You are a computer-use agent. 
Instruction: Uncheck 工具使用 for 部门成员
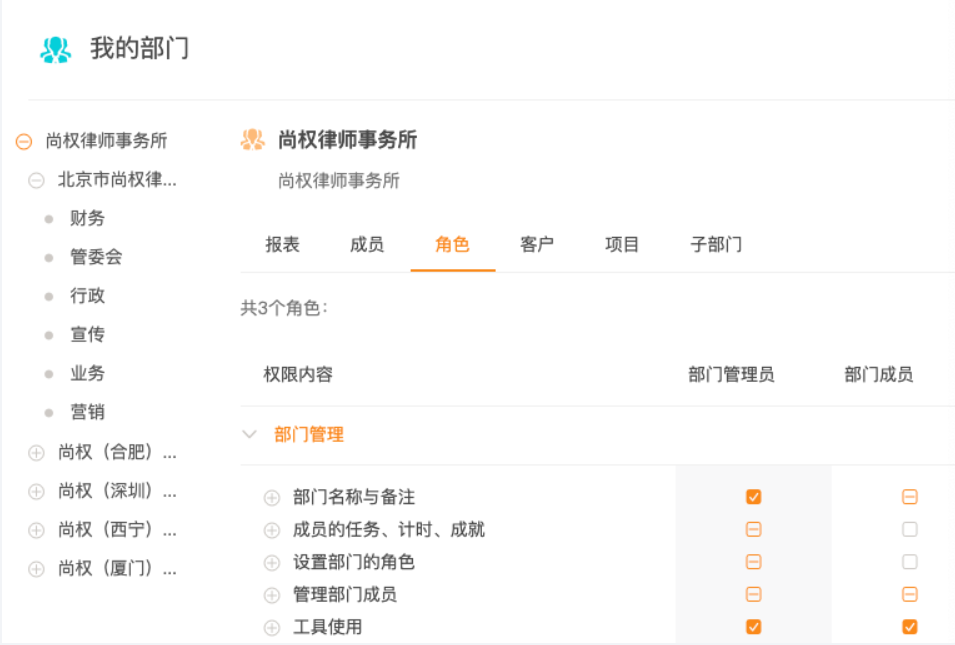[910, 627]
